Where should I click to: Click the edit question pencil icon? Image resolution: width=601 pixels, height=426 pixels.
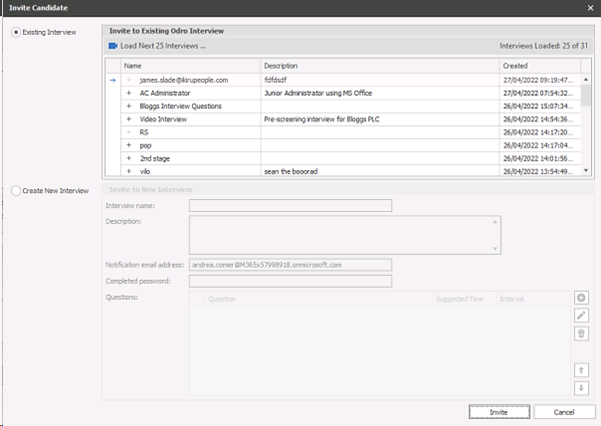582,315
